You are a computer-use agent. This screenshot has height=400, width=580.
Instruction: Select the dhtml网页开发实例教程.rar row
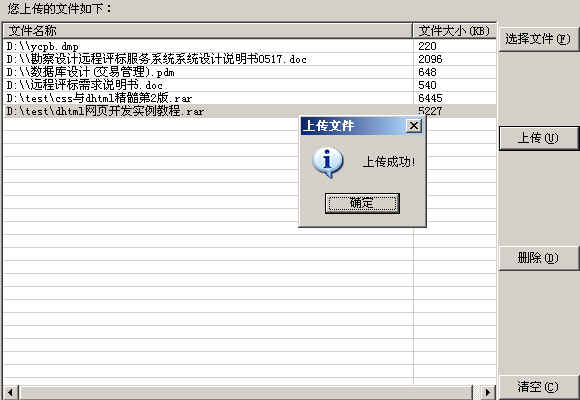pos(250,111)
